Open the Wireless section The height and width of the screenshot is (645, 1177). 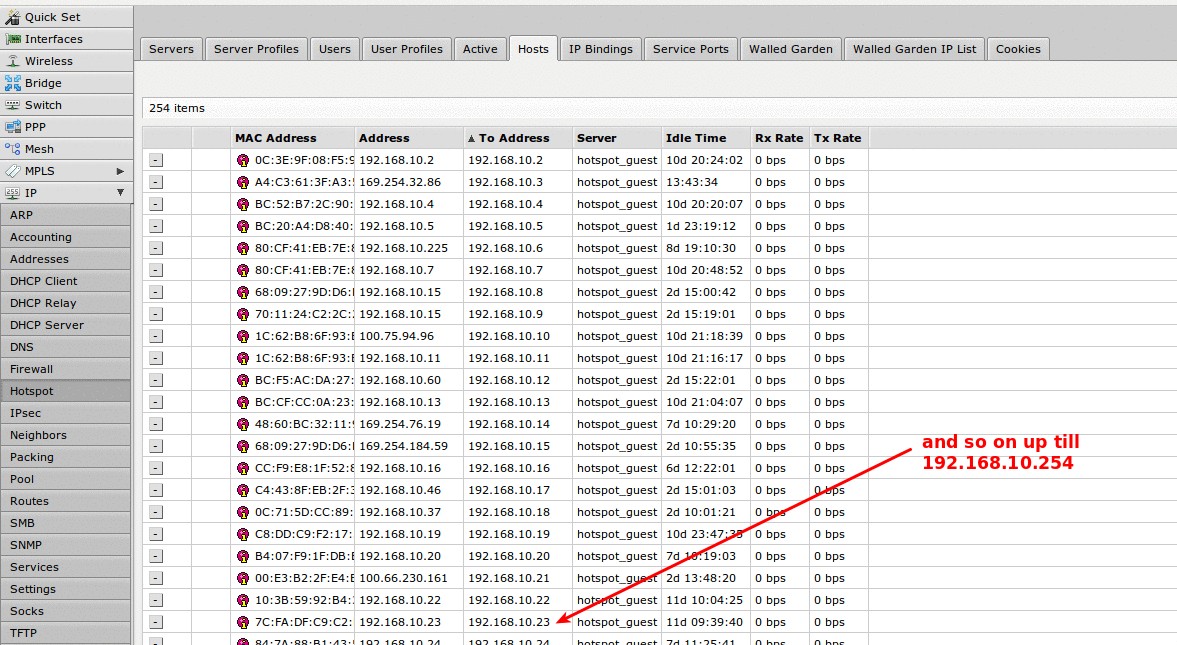coord(66,61)
